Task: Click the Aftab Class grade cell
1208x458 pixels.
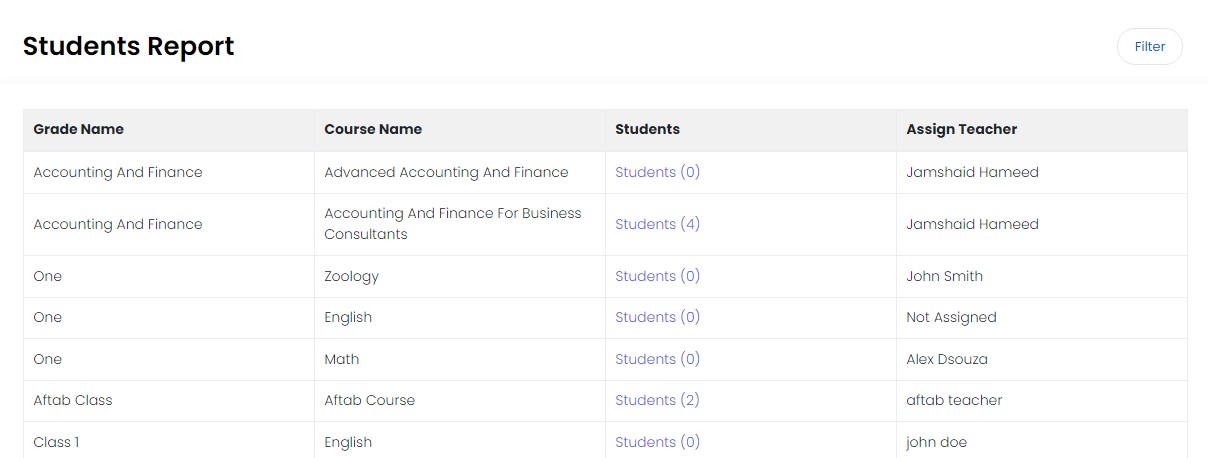Action: [x=73, y=400]
